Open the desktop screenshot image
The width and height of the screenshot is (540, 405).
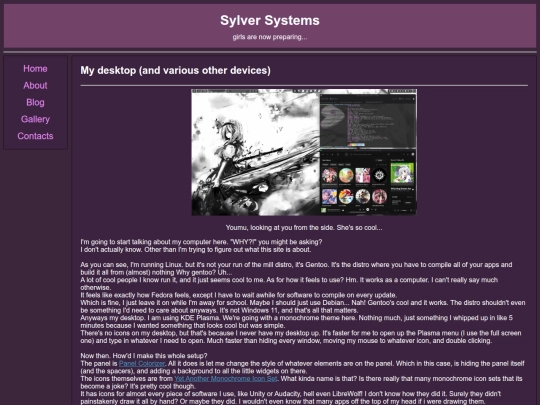click(304, 152)
